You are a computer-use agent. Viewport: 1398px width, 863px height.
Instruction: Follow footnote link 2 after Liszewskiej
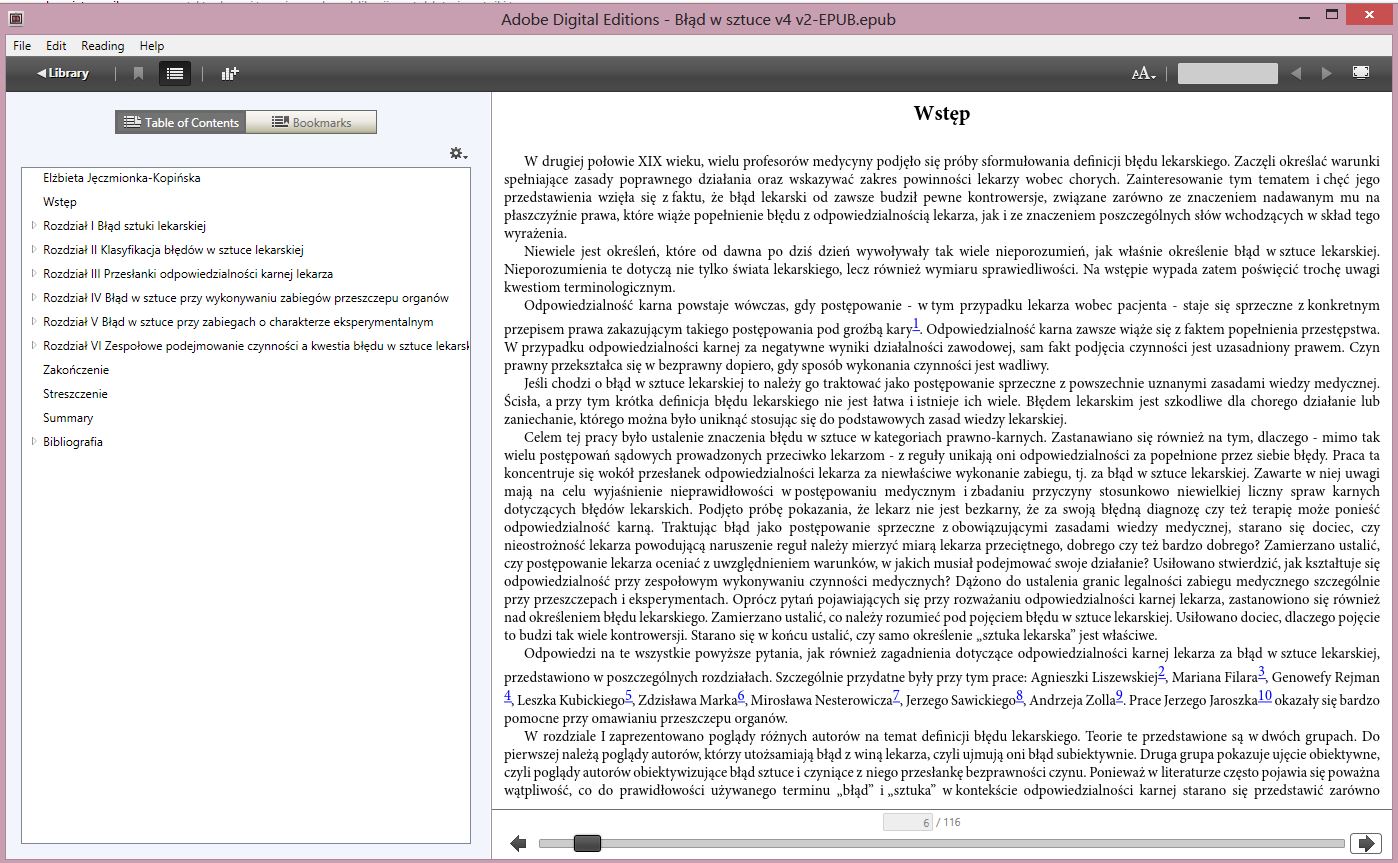[1162, 672]
